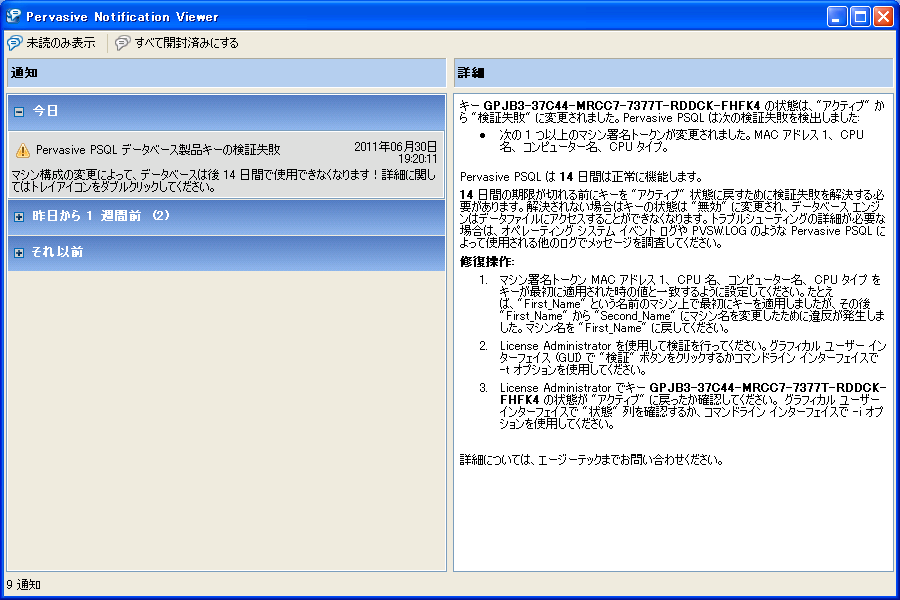Image resolution: width=900 pixels, height=600 pixels.
Task: Click the 修復操作 heading in the details pane
Action: coord(487,262)
